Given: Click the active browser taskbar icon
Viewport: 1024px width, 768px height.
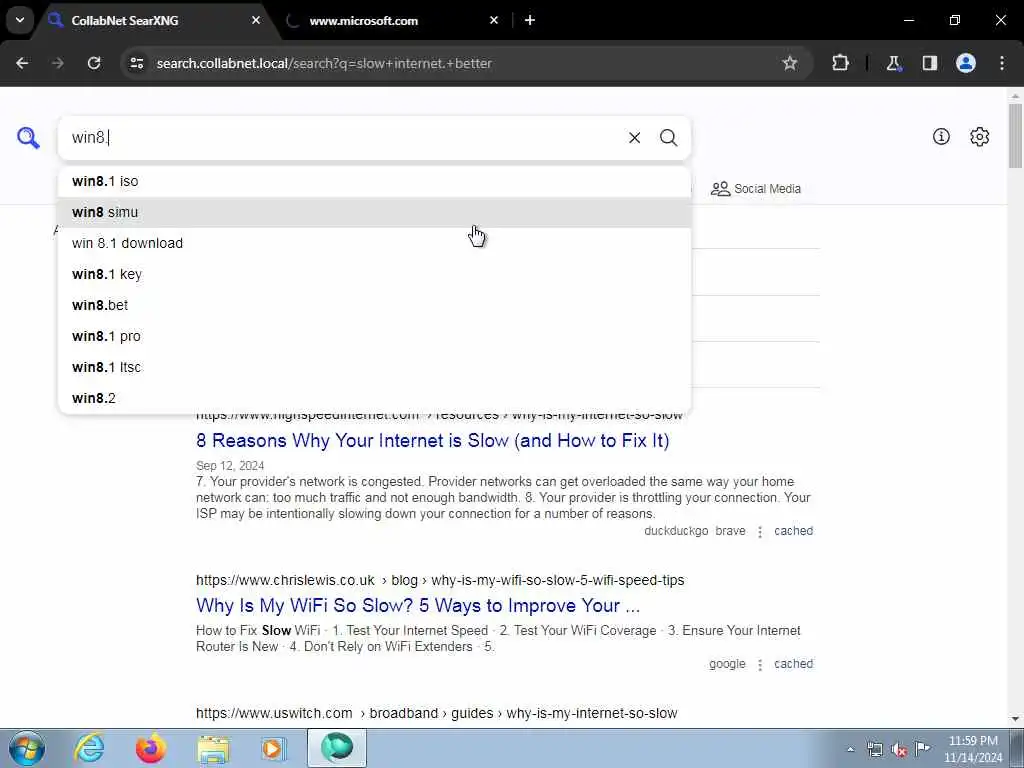Looking at the screenshot, I should (337, 748).
